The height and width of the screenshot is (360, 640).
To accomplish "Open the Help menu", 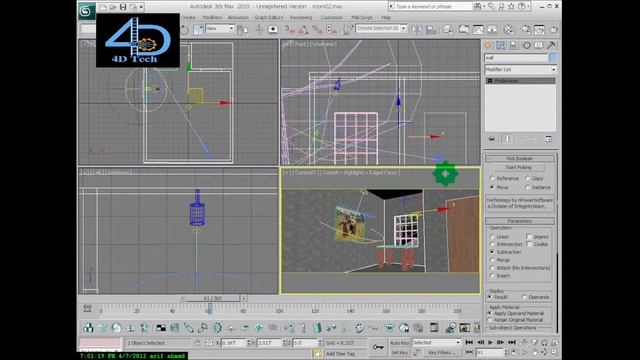I will pyautogui.click(x=386, y=18).
